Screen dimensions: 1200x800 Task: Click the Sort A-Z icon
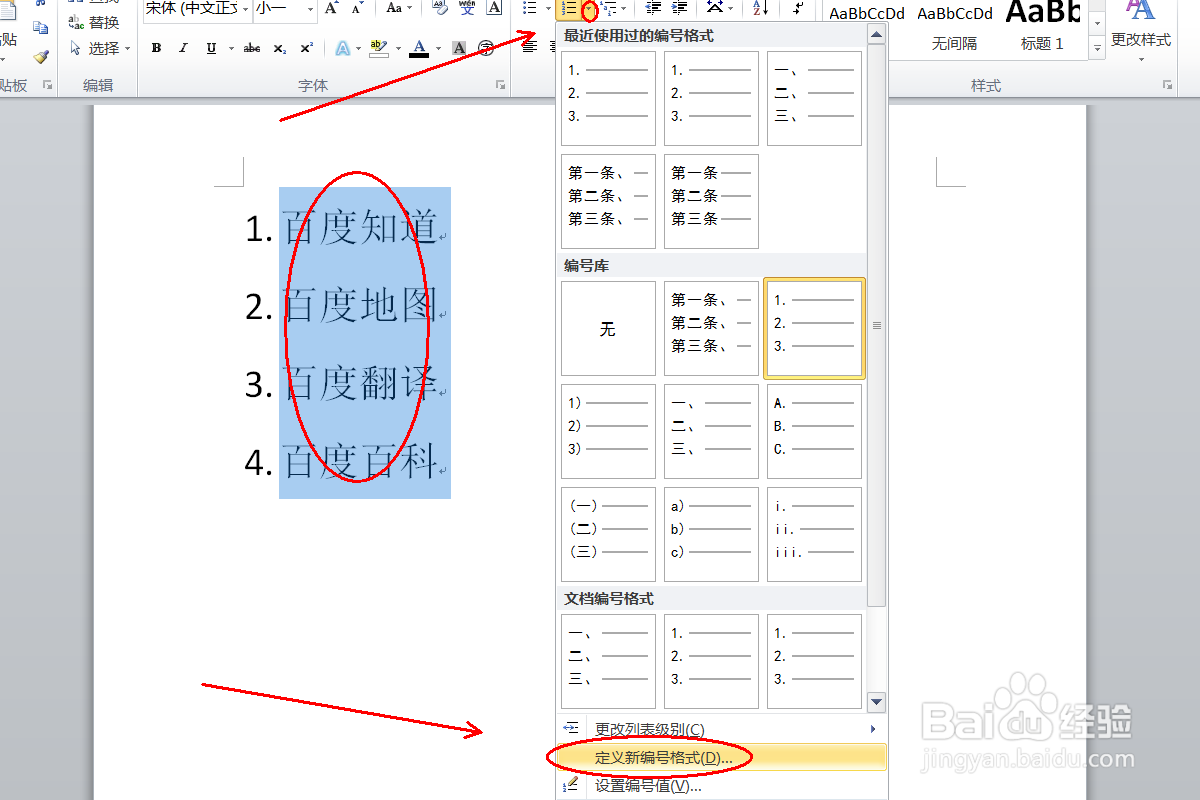click(760, 8)
